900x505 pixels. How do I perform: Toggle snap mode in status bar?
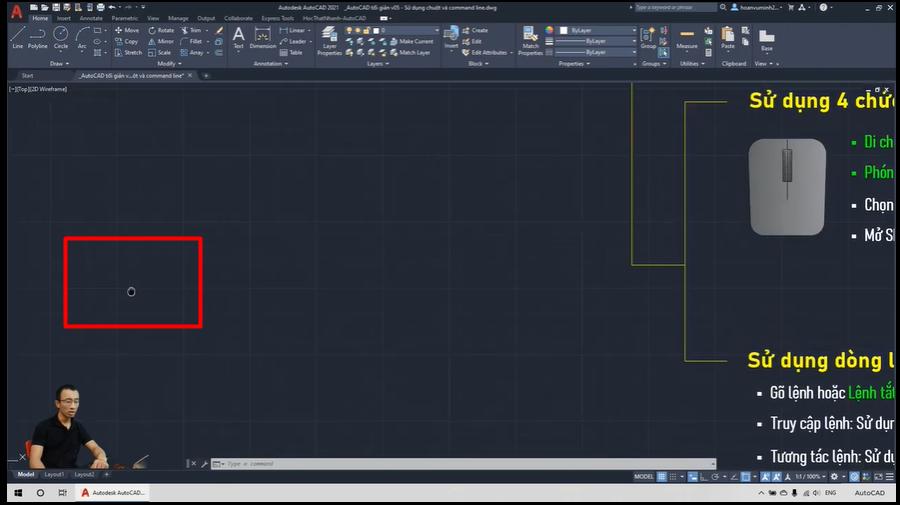(673, 476)
